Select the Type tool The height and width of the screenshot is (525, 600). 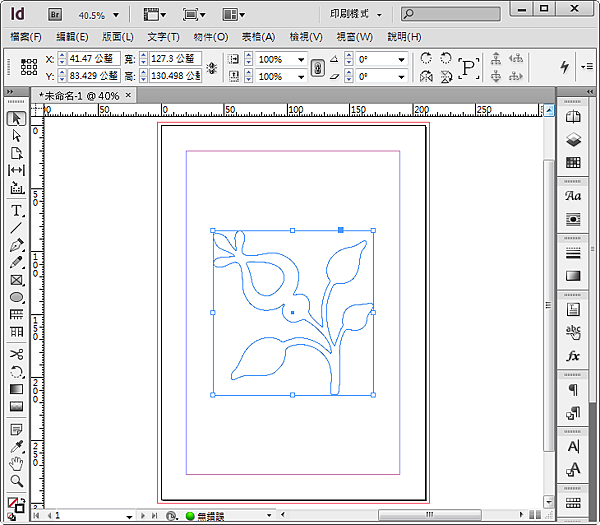pyautogui.click(x=17, y=210)
